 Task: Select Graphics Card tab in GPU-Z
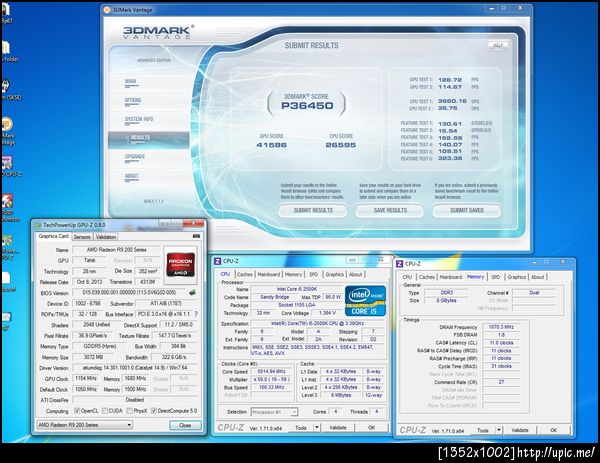click(53, 236)
